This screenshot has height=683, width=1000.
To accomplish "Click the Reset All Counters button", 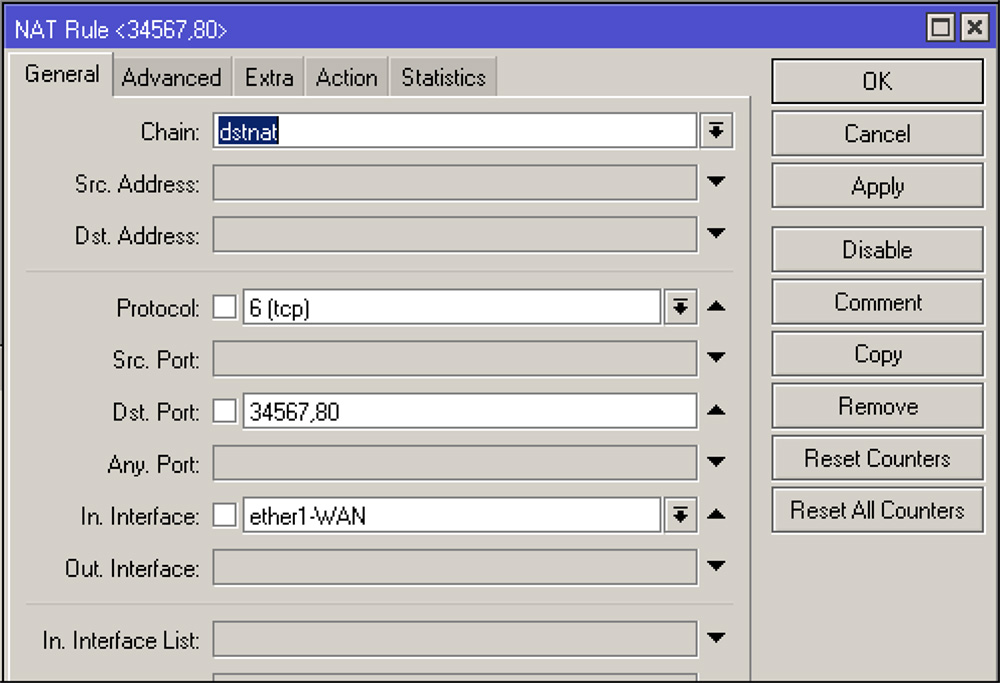I will click(x=877, y=510).
